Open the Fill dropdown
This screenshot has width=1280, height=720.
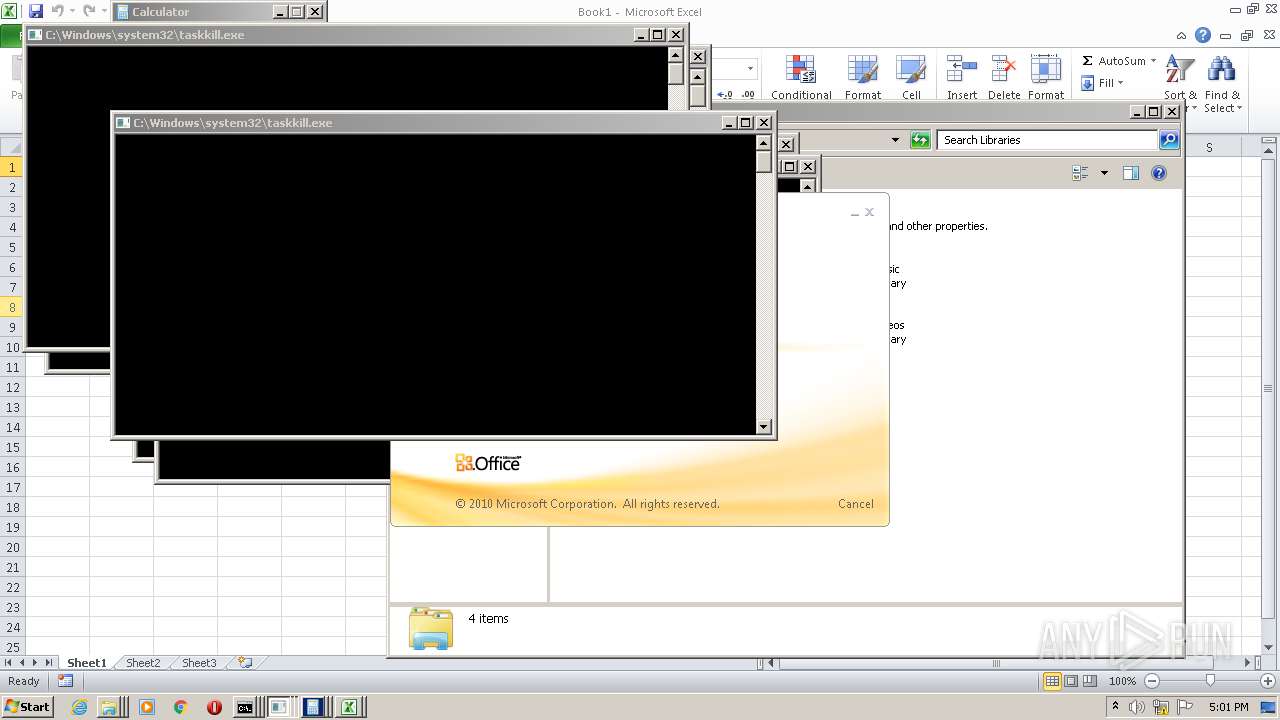coord(1103,83)
